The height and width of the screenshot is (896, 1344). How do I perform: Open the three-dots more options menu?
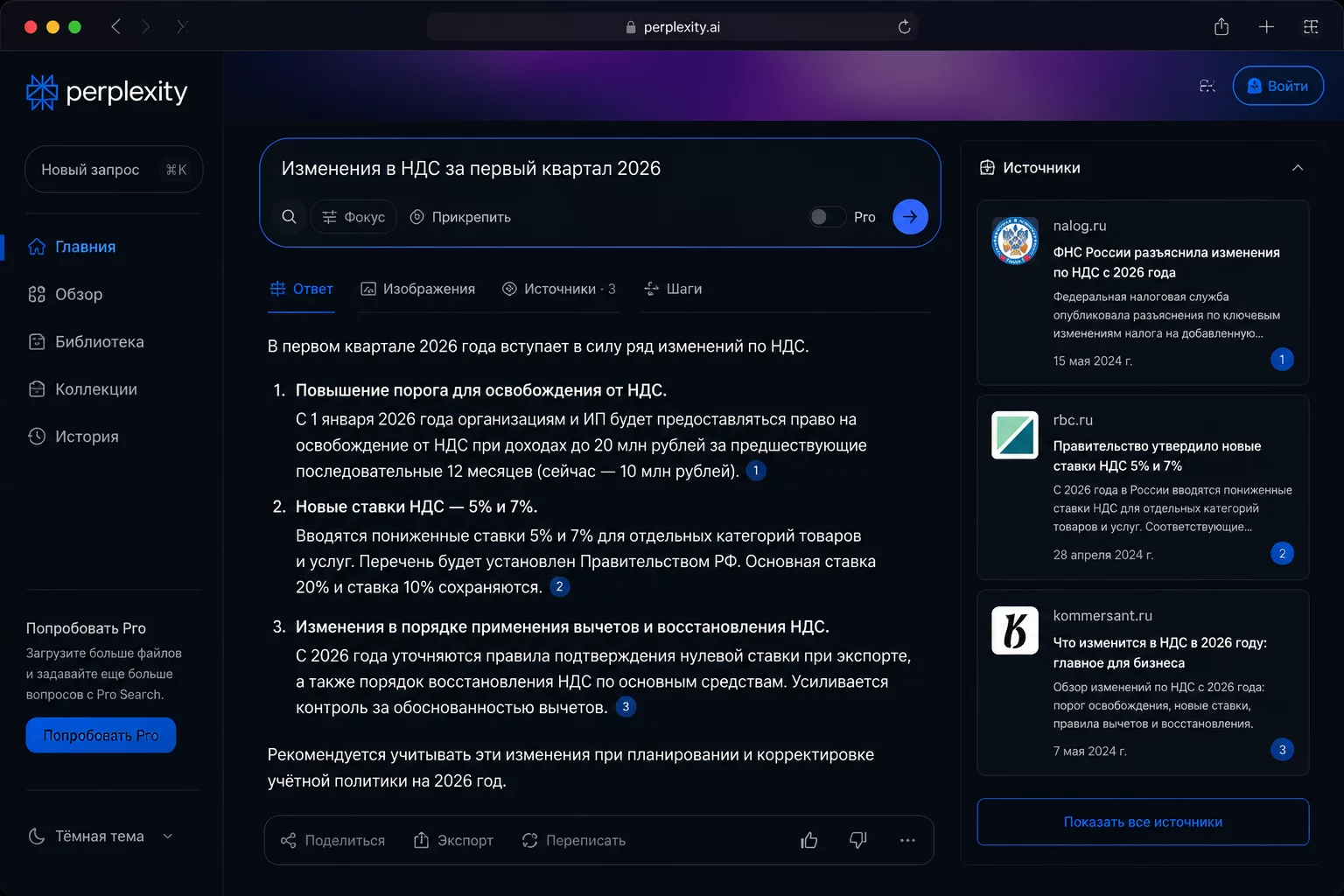tap(907, 840)
